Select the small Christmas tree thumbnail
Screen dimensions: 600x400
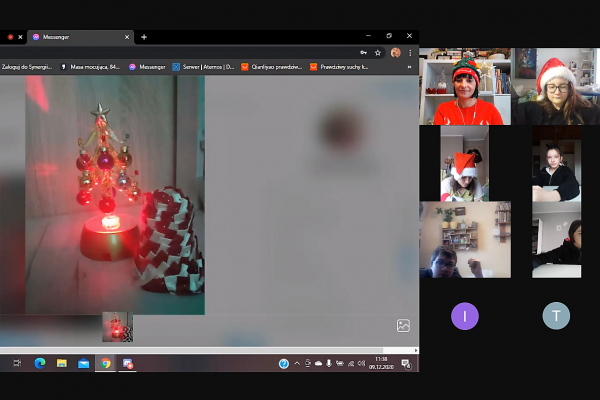[117, 327]
